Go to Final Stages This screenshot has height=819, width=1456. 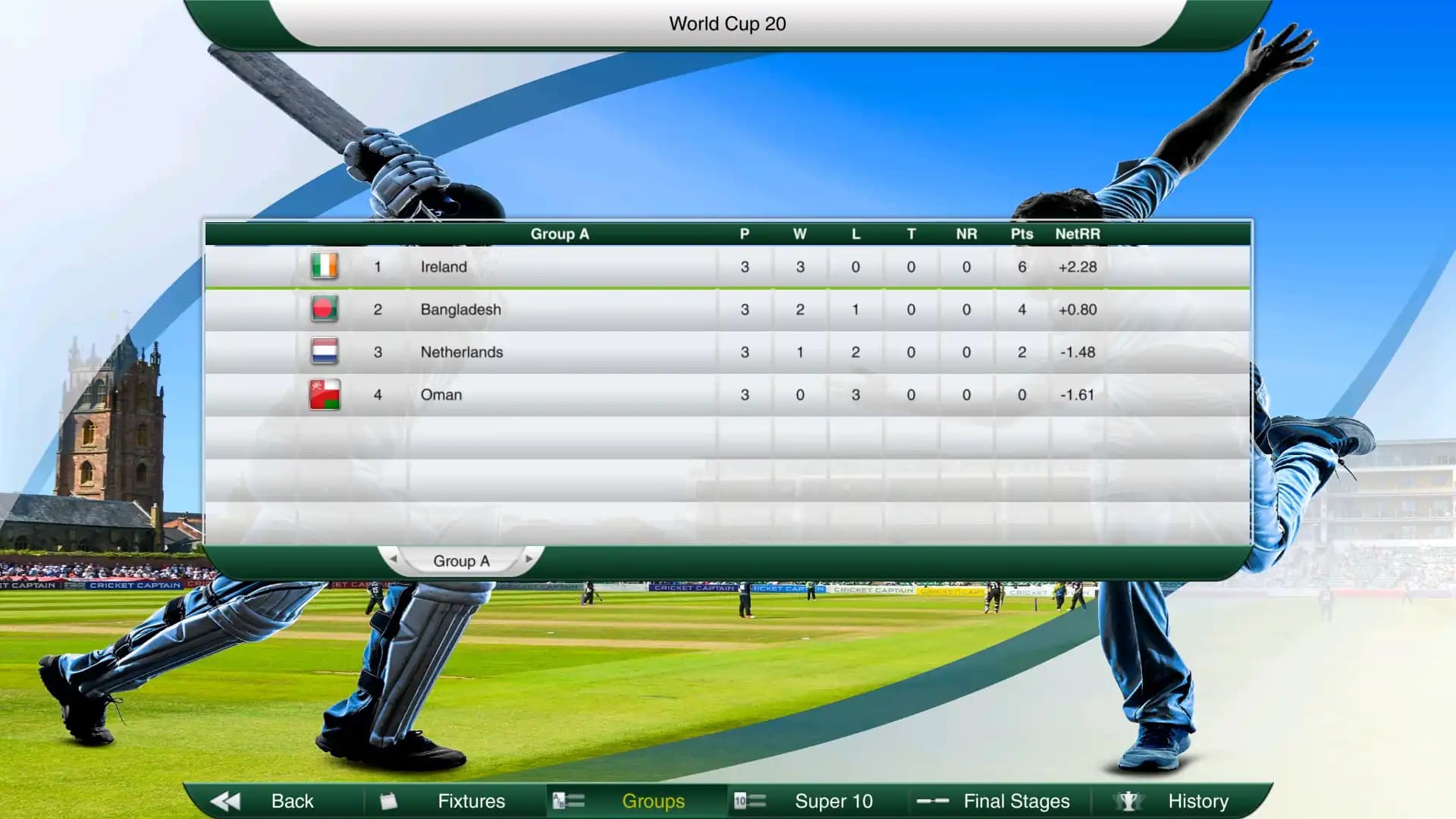1016,801
